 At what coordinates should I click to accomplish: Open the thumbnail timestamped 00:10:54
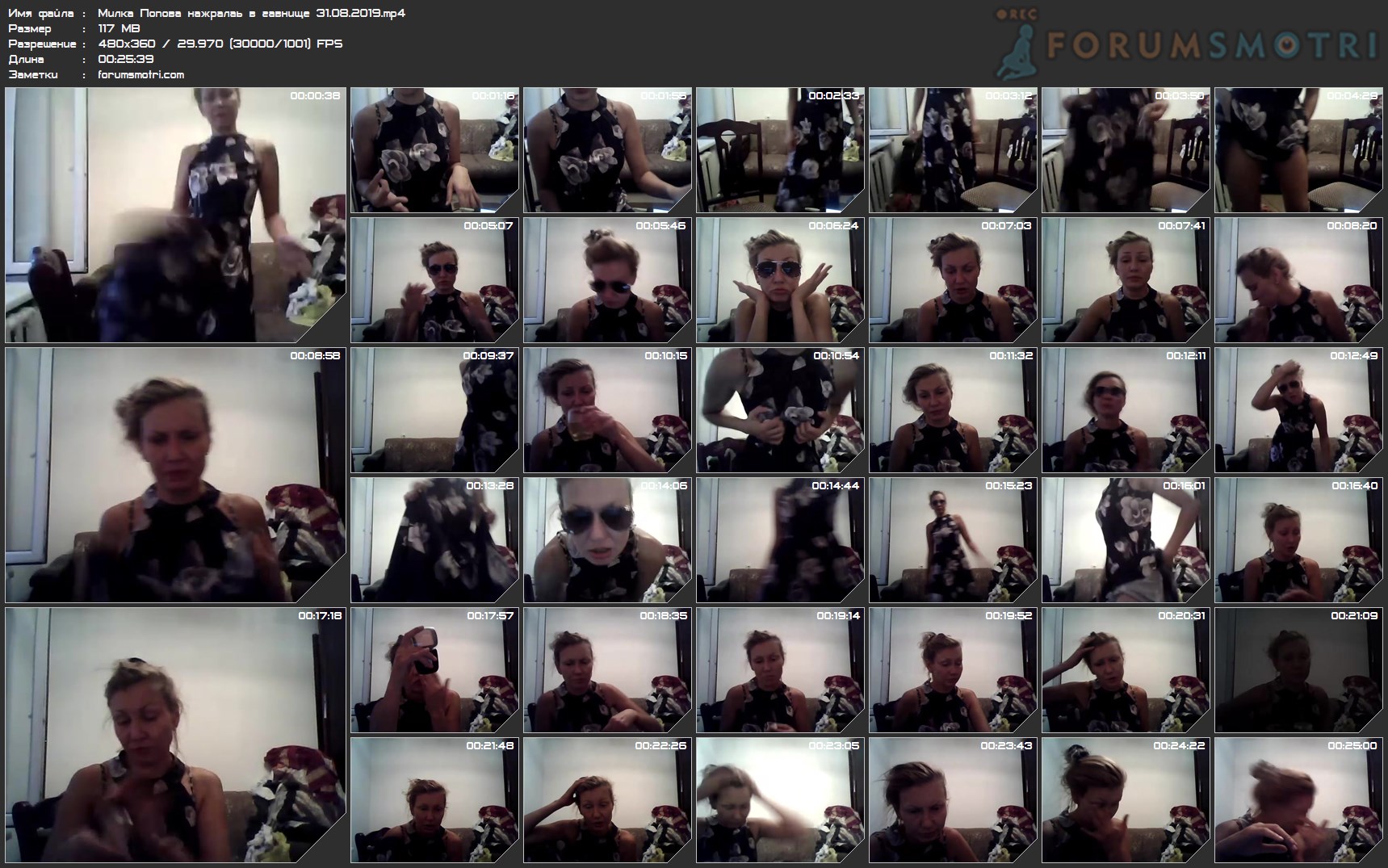(x=780, y=410)
